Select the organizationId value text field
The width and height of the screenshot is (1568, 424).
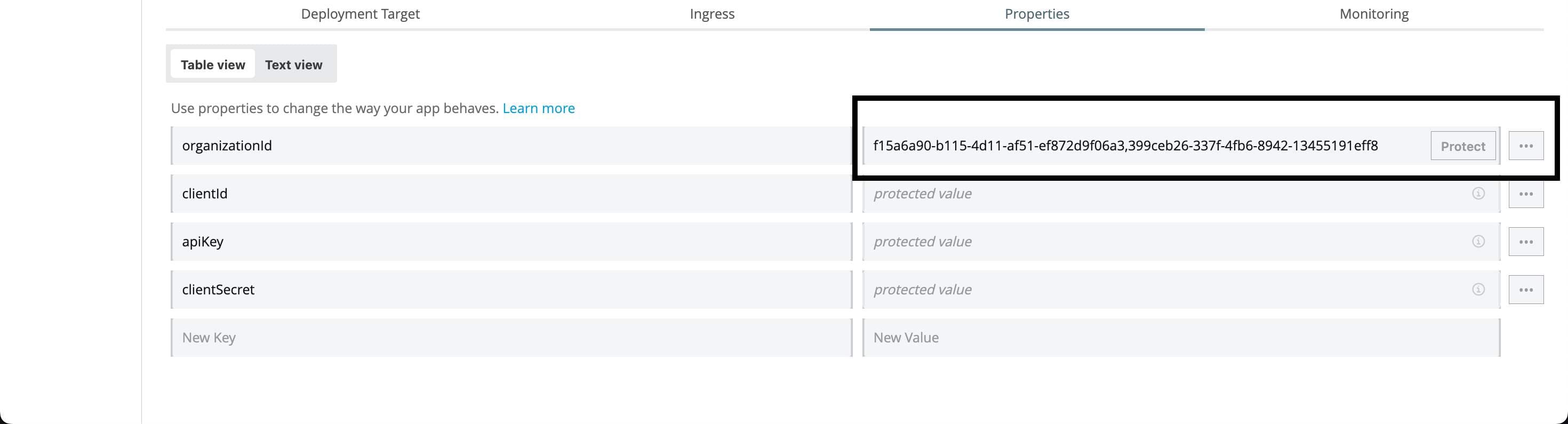pyautogui.click(x=1156, y=146)
